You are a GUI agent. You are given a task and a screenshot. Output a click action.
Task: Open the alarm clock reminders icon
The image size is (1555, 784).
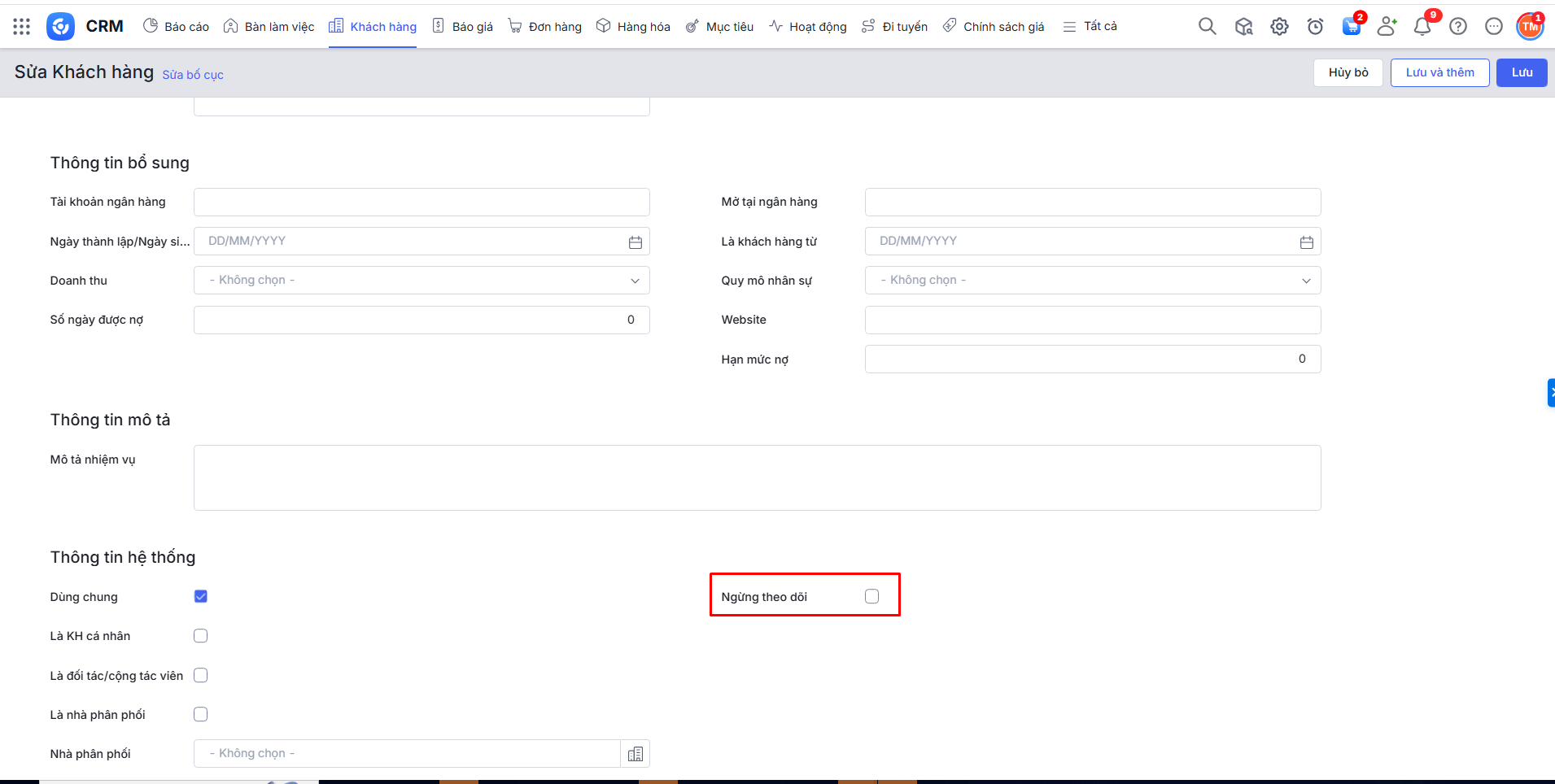(1315, 27)
